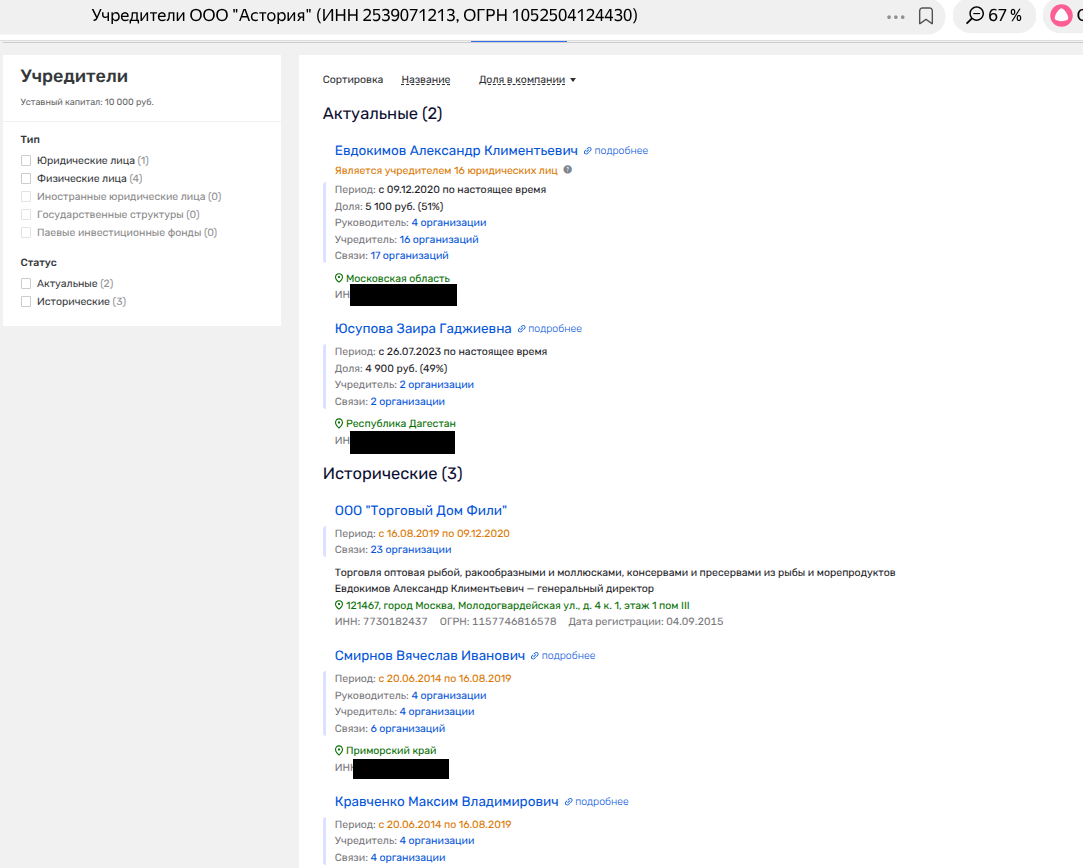Click the location pin beside Московская область
The width and height of the screenshot is (1083, 868).
[x=339, y=278]
